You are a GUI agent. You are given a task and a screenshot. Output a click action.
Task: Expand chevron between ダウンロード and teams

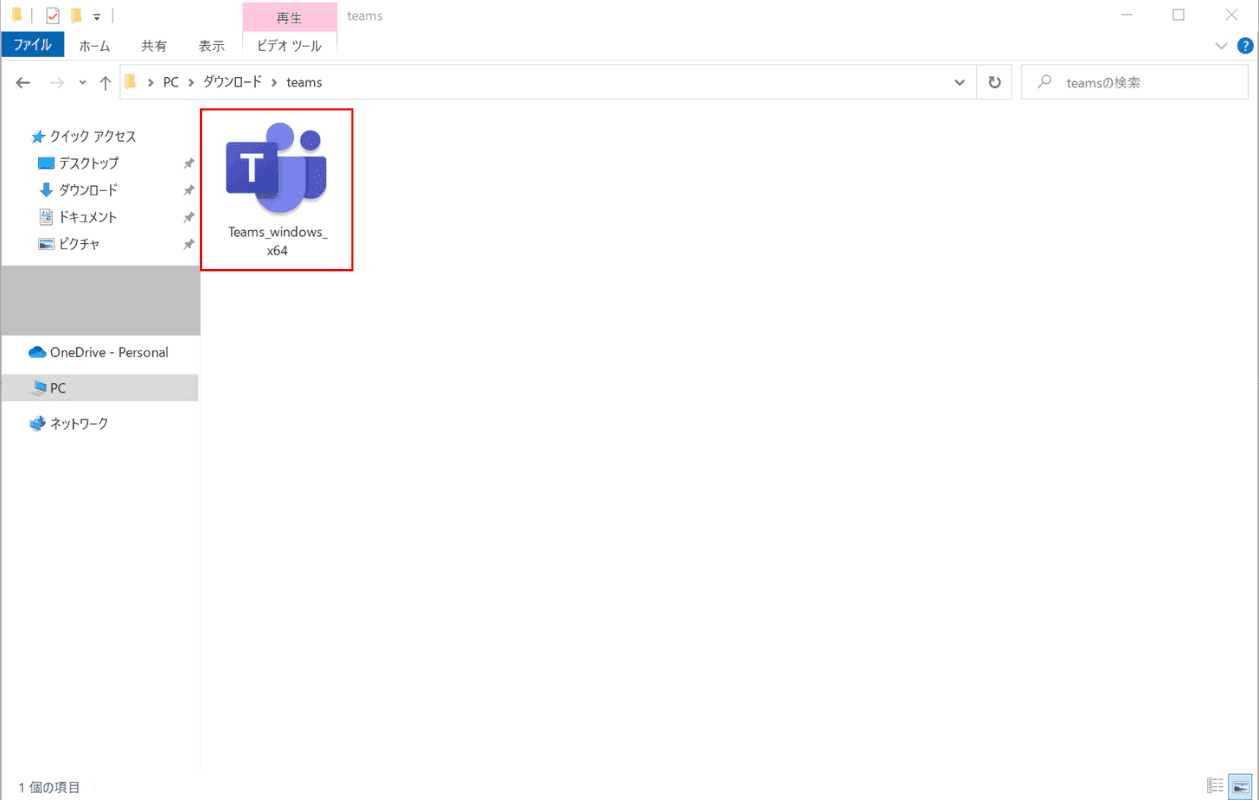tap(273, 83)
